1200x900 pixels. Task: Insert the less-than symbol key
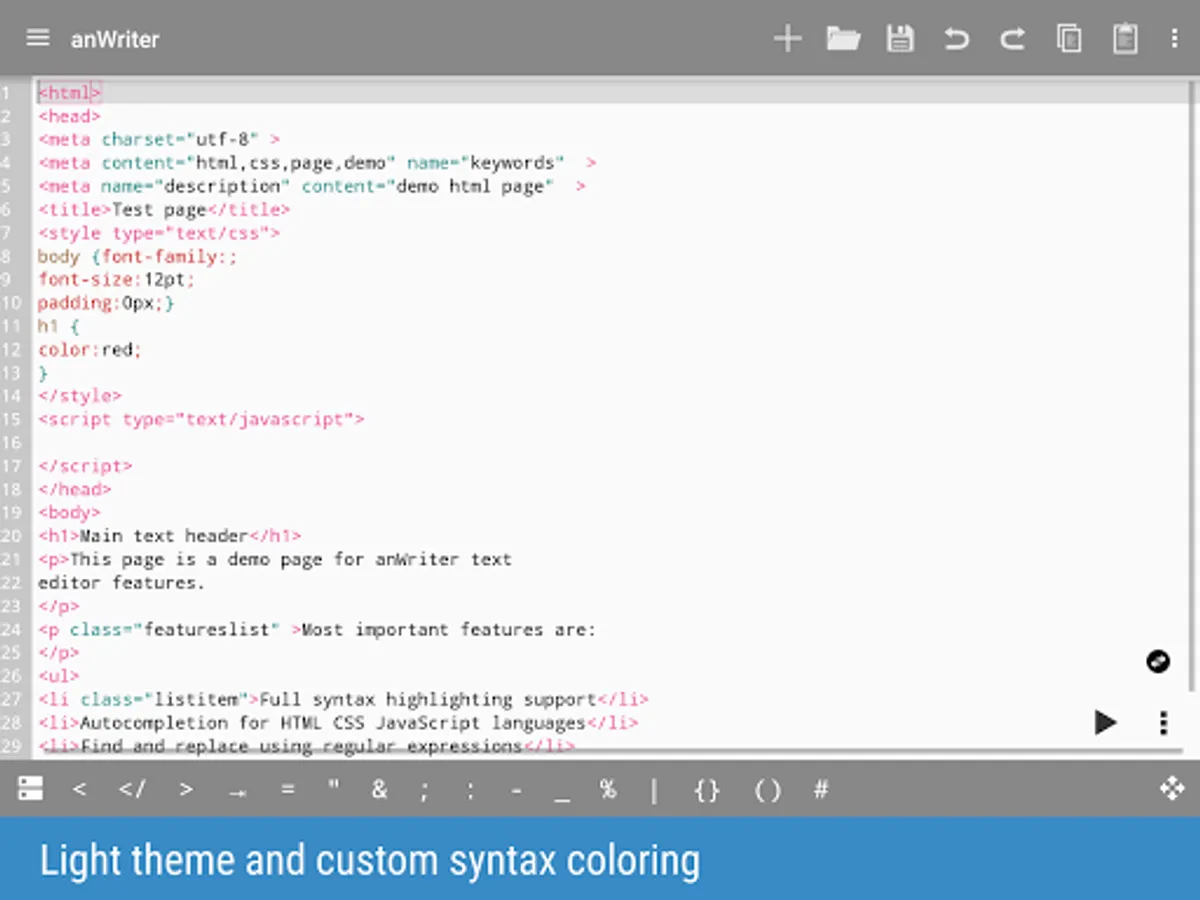[x=80, y=789]
